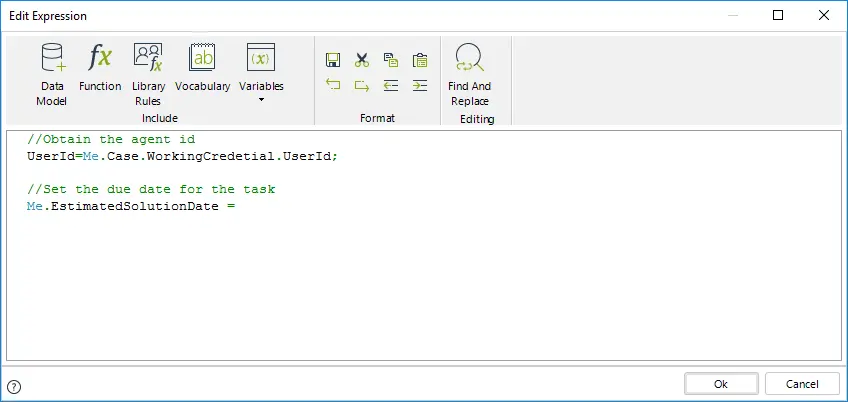Click the Redo arrow icon
The height and width of the screenshot is (402, 848).
pos(362,85)
